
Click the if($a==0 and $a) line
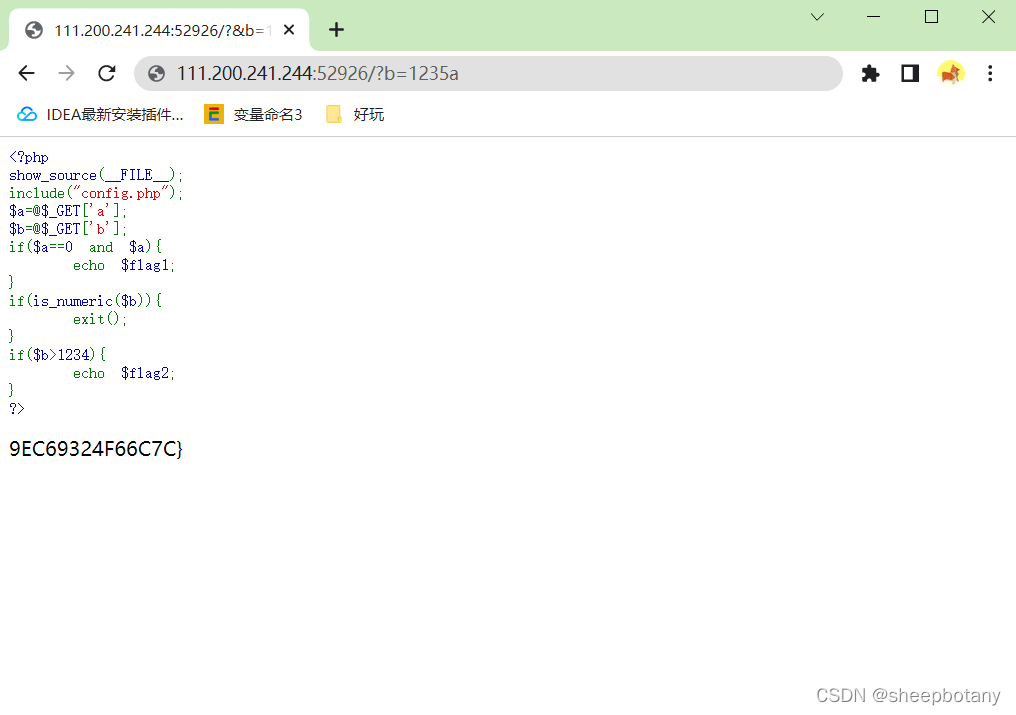[x=85, y=247]
